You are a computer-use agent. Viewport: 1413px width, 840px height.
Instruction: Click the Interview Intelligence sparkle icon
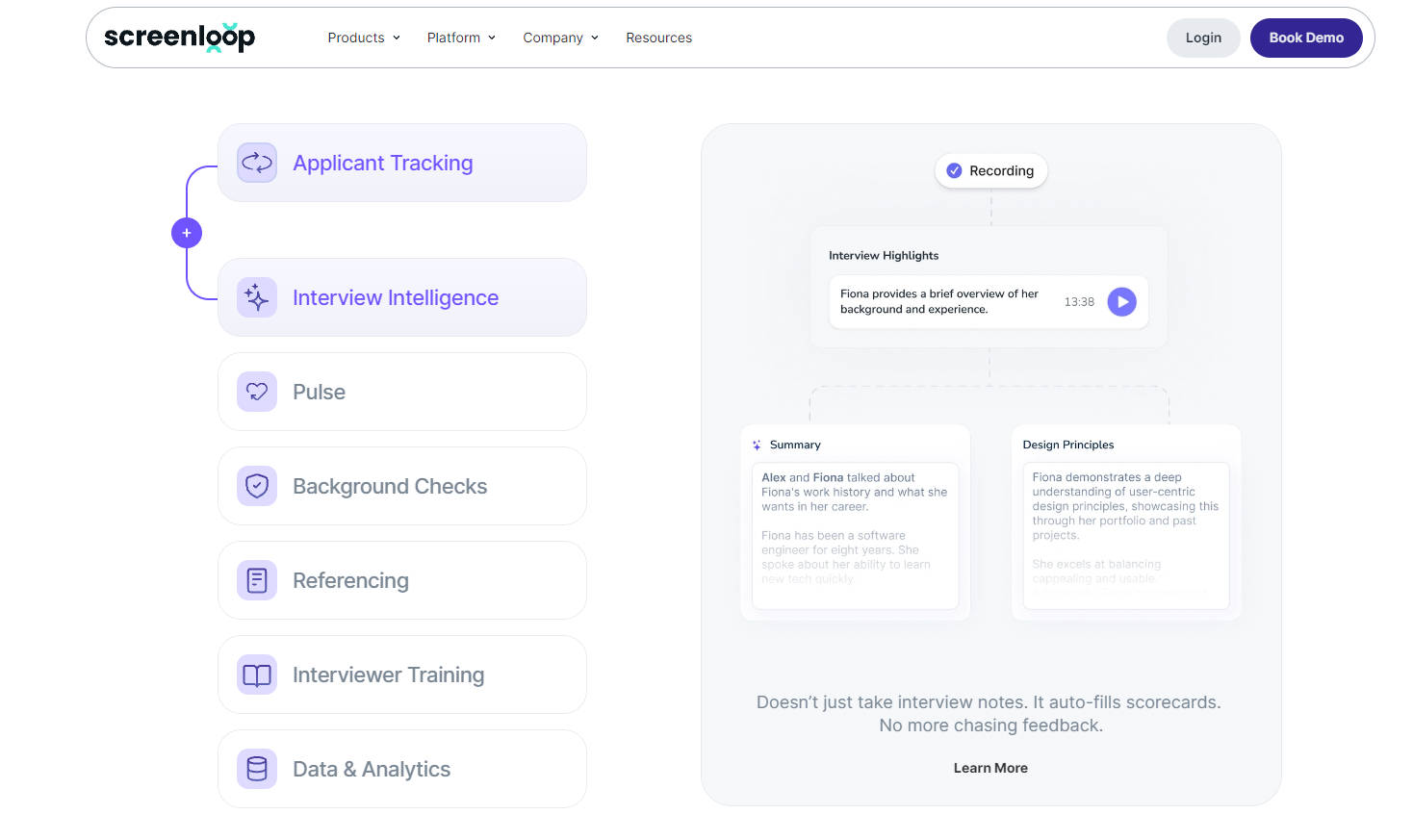257,297
